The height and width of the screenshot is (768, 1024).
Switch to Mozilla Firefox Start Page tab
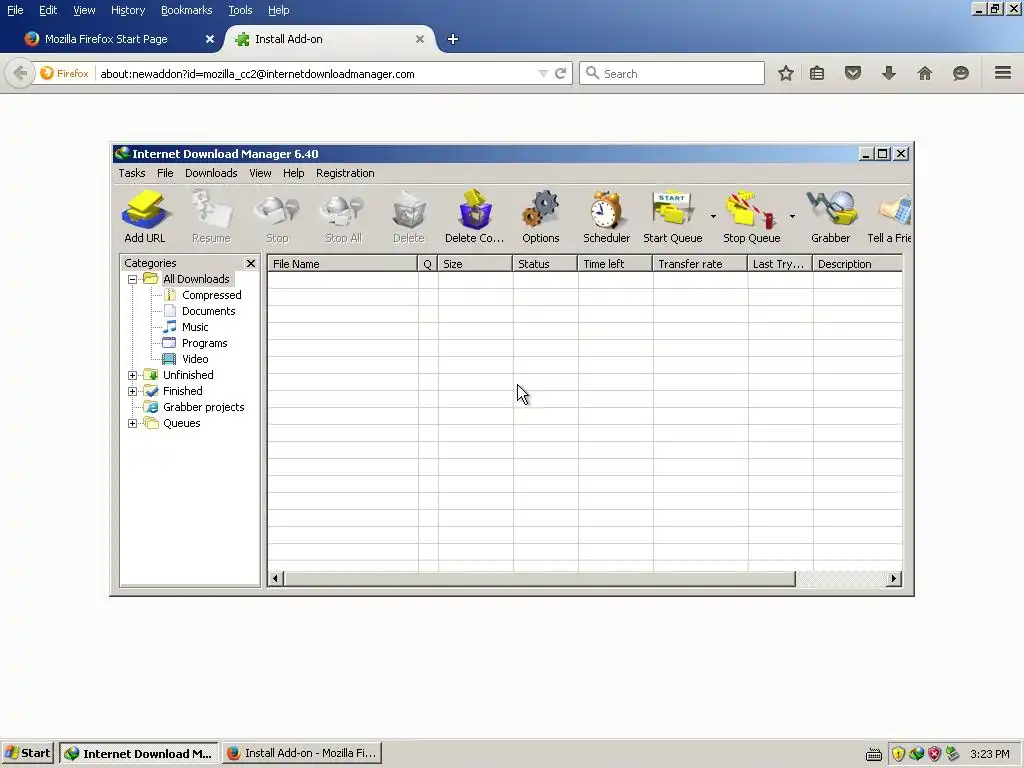[105, 39]
